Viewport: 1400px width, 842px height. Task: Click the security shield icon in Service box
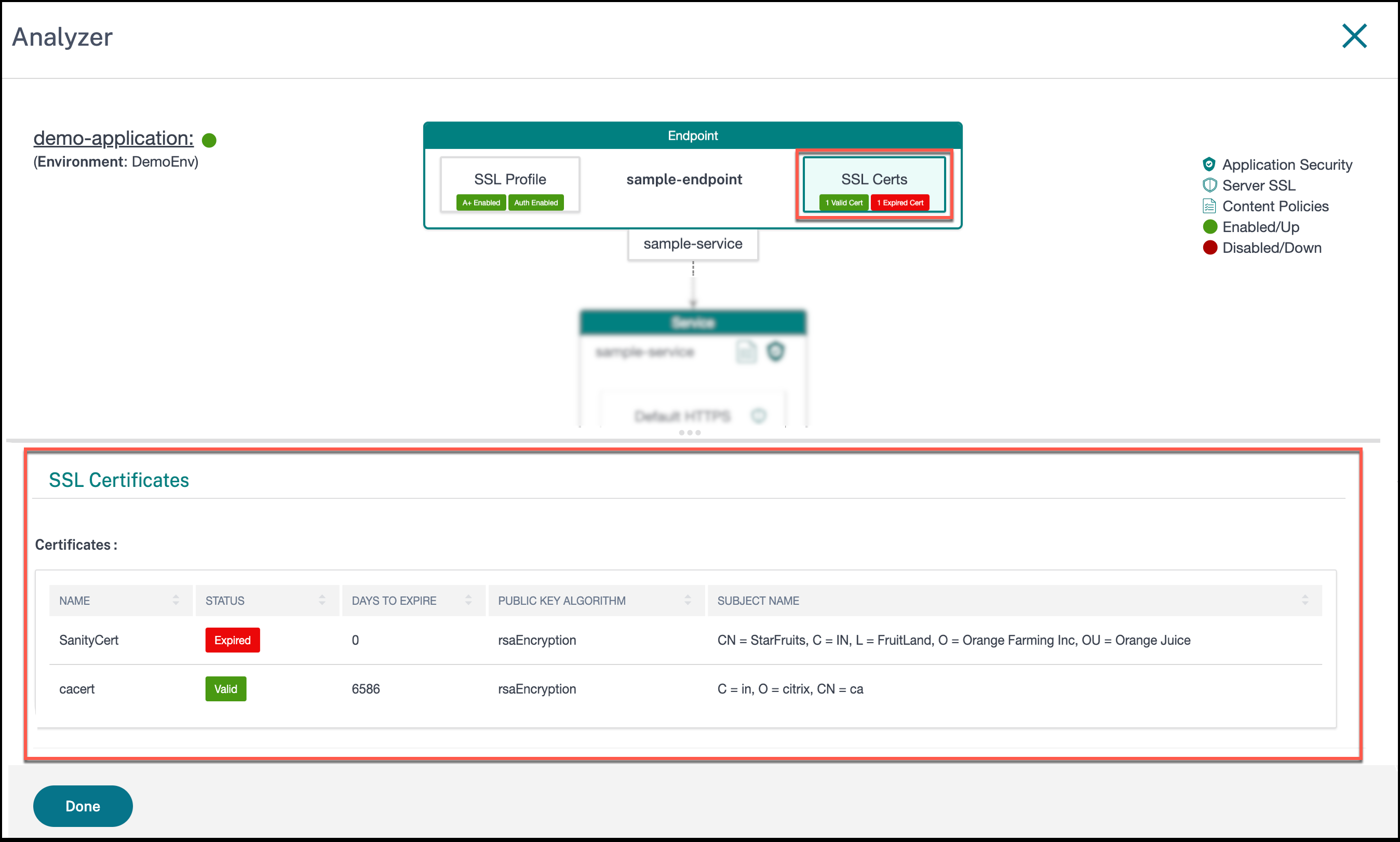coord(775,352)
